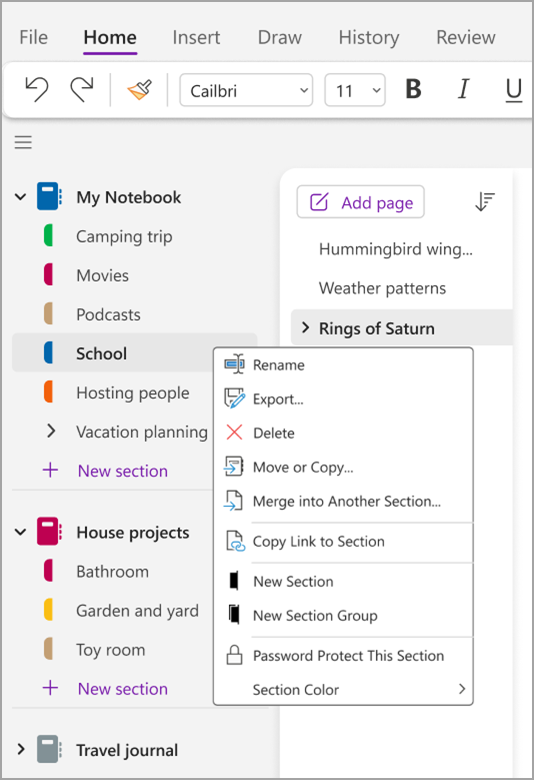534x780 pixels.
Task: Toggle the hamburger navigation pane icon
Action: tap(23, 142)
